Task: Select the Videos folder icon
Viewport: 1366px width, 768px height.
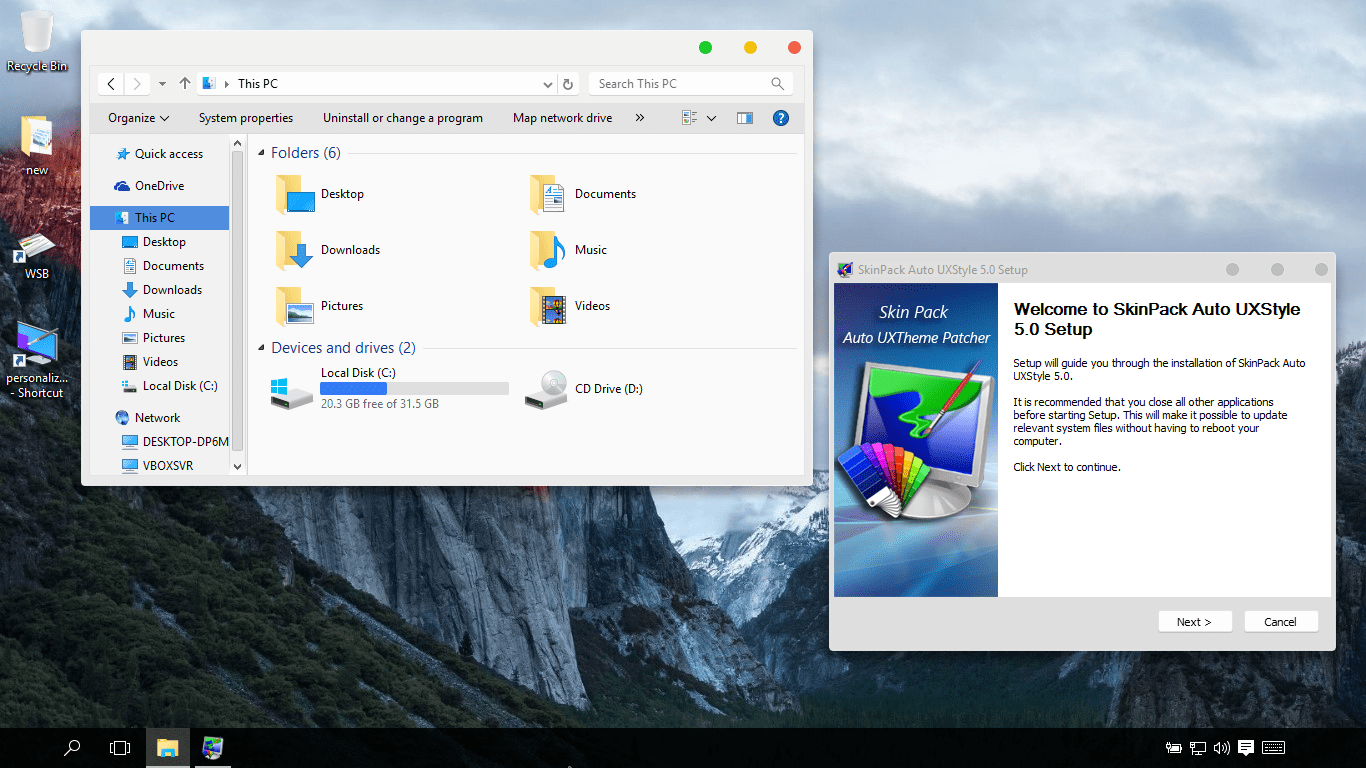Action: 549,307
